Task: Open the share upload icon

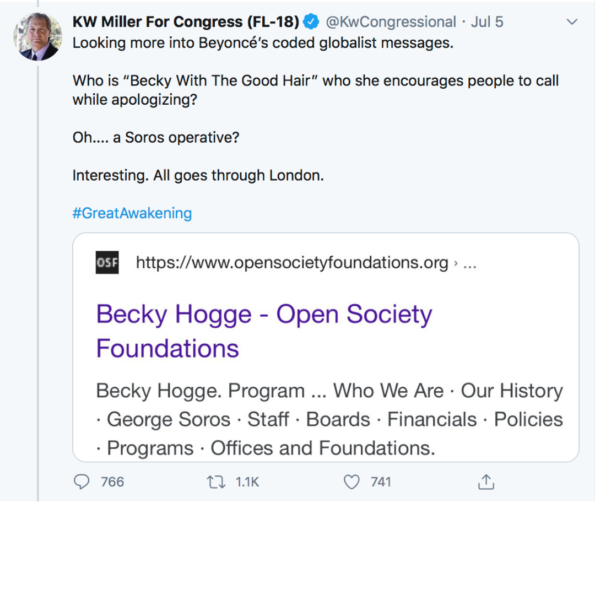Action: click(x=486, y=482)
